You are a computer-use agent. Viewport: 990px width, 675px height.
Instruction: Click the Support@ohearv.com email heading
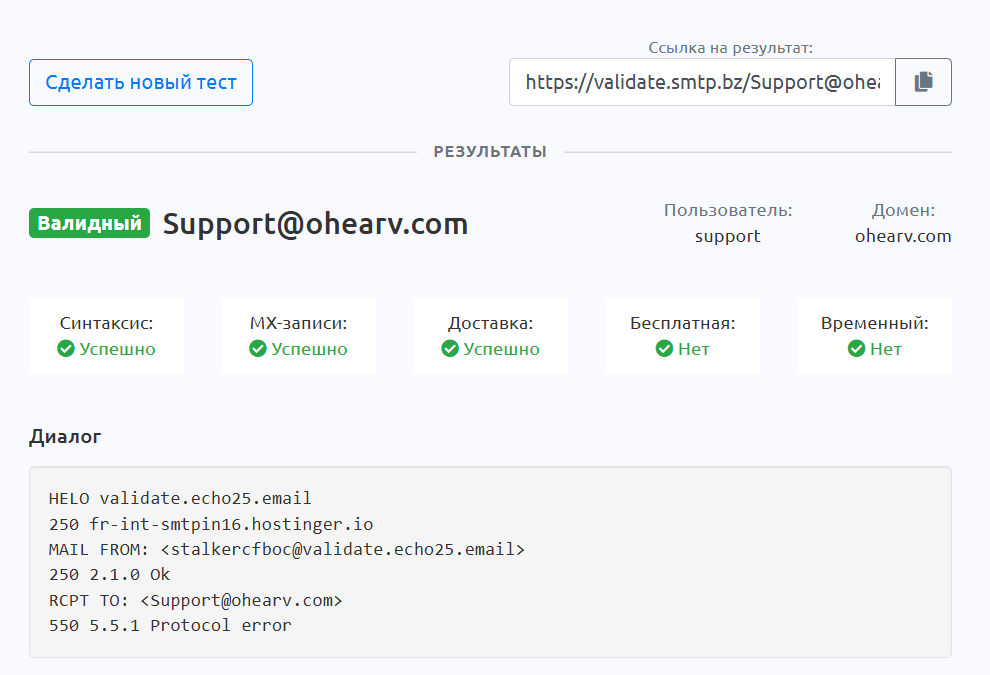coord(315,224)
